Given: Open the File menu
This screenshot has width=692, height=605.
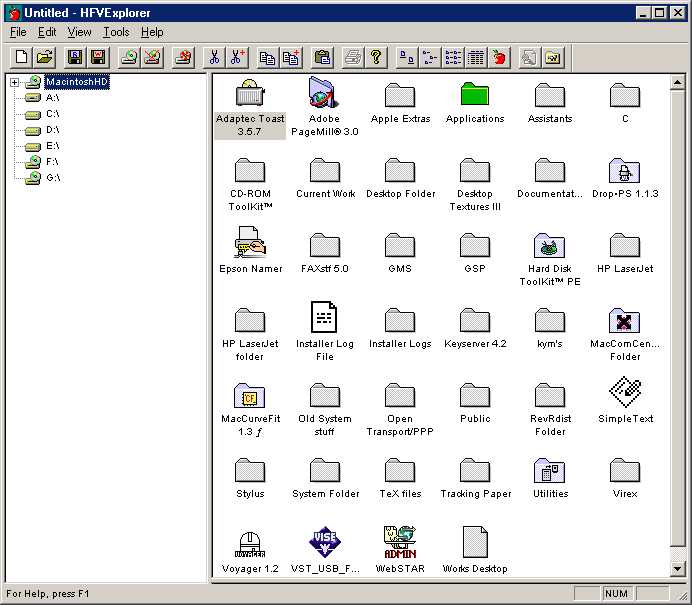Looking at the screenshot, I should pos(18,32).
